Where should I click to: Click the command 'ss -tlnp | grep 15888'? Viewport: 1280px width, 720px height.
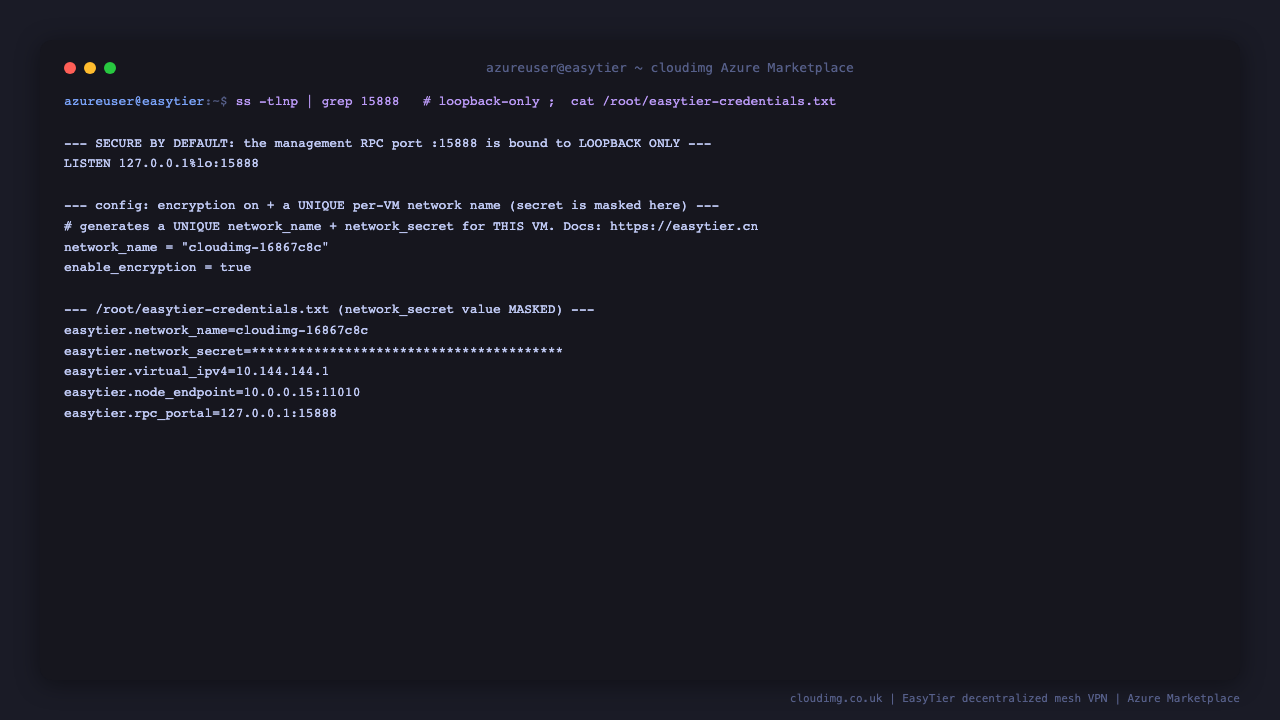pos(318,102)
